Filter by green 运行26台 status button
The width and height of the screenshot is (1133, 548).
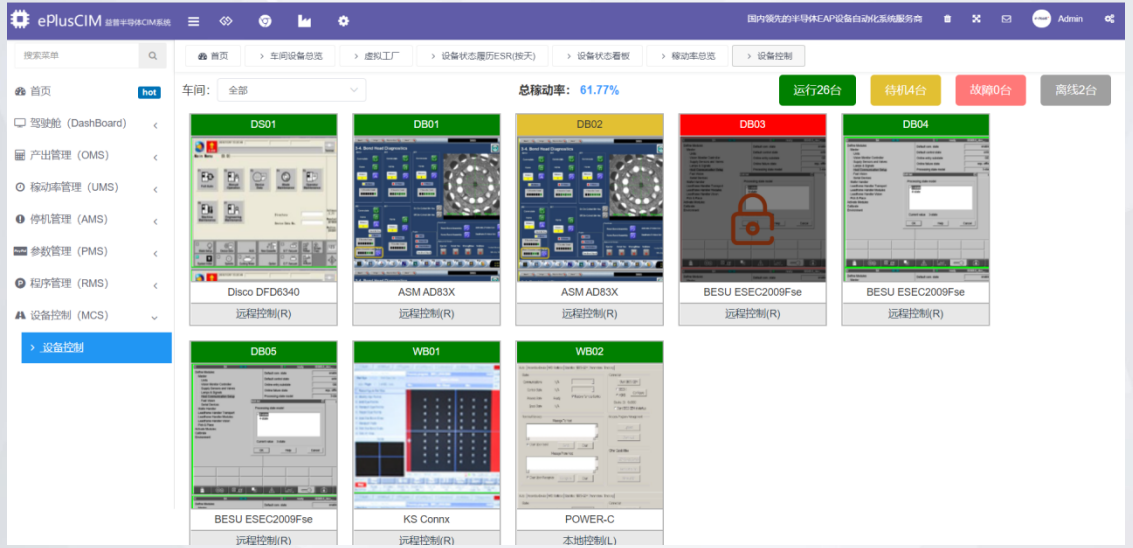point(816,90)
